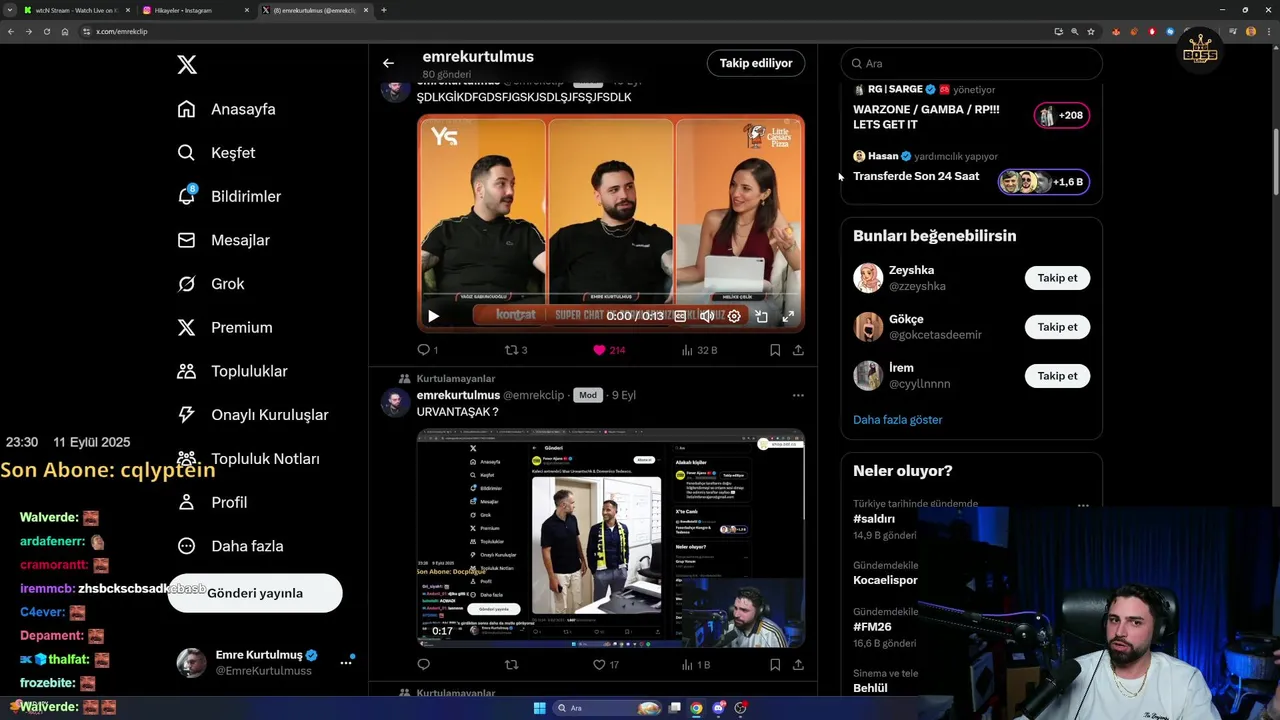The width and height of the screenshot is (1280, 720).
Task: Click the Topluluklar people icon
Action: coord(186,371)
